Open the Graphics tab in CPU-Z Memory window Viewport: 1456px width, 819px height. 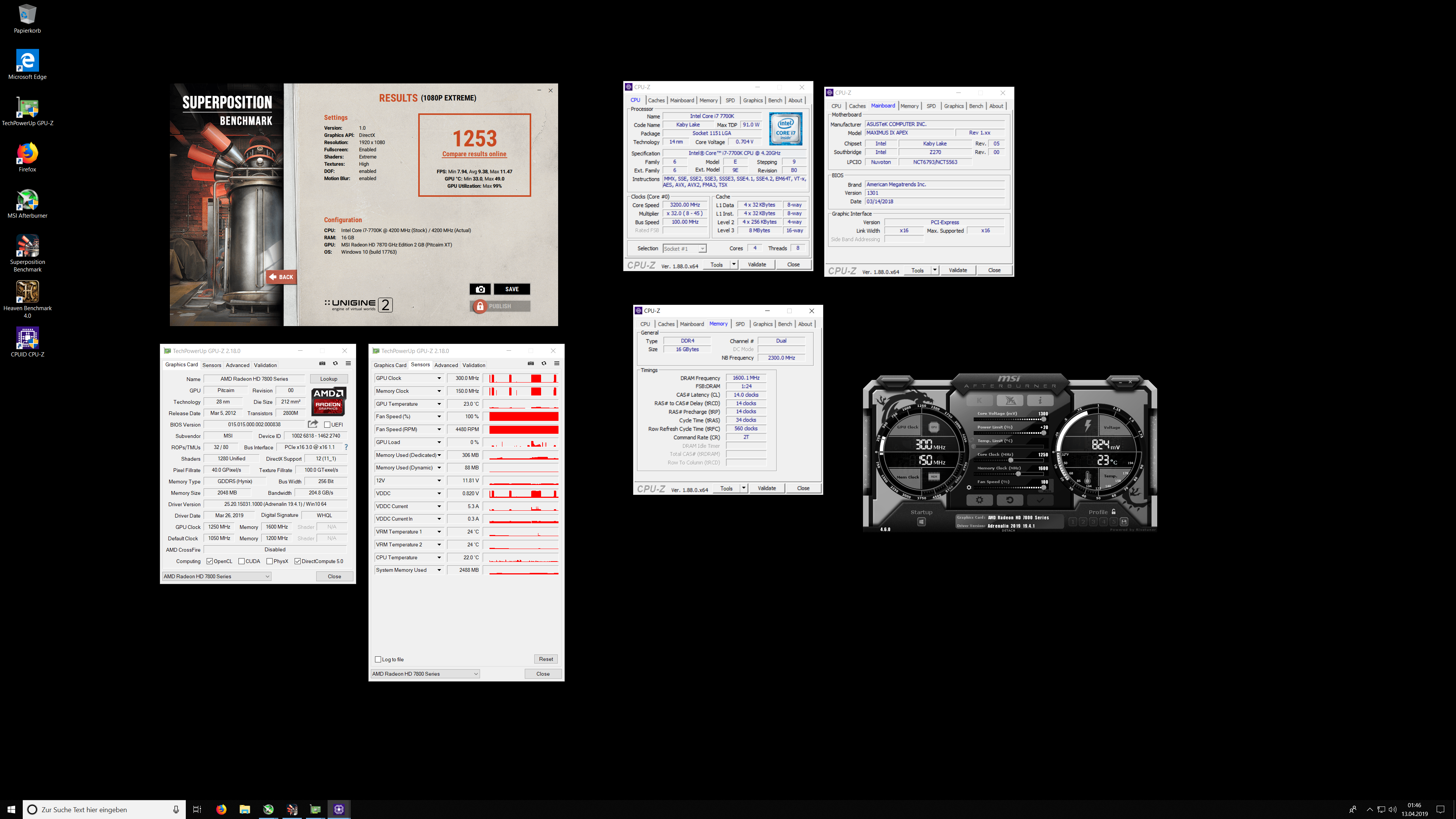pos(763,324)
